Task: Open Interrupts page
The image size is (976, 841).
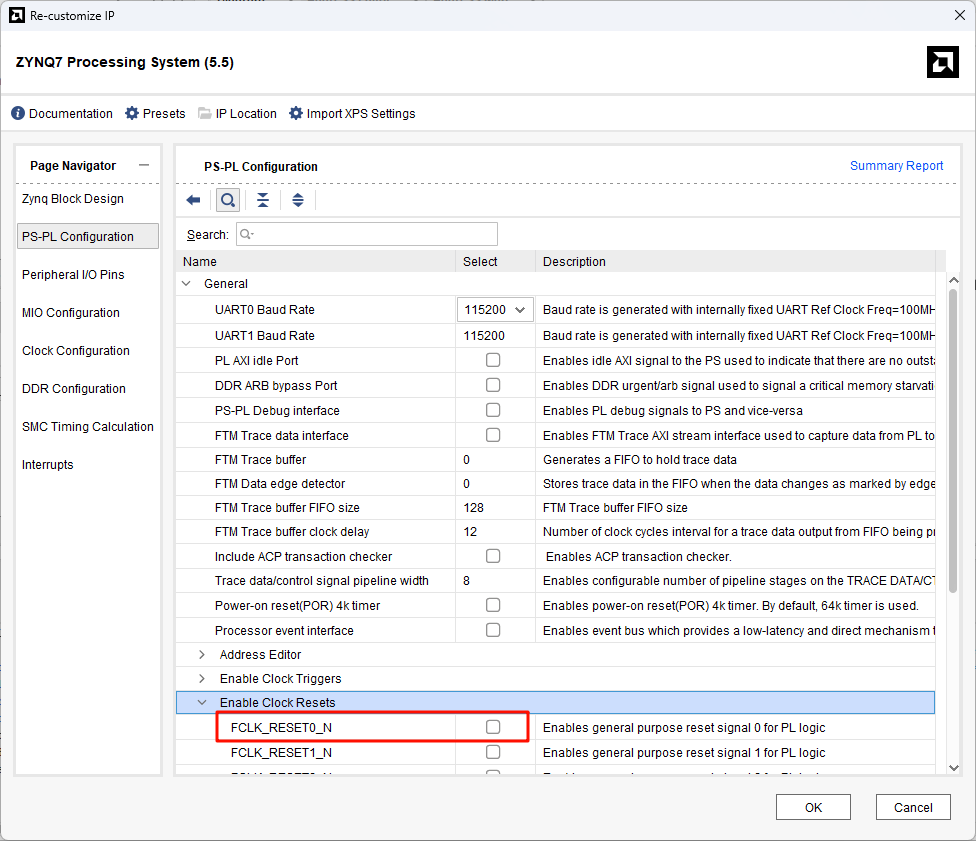Action: [47, 464]
